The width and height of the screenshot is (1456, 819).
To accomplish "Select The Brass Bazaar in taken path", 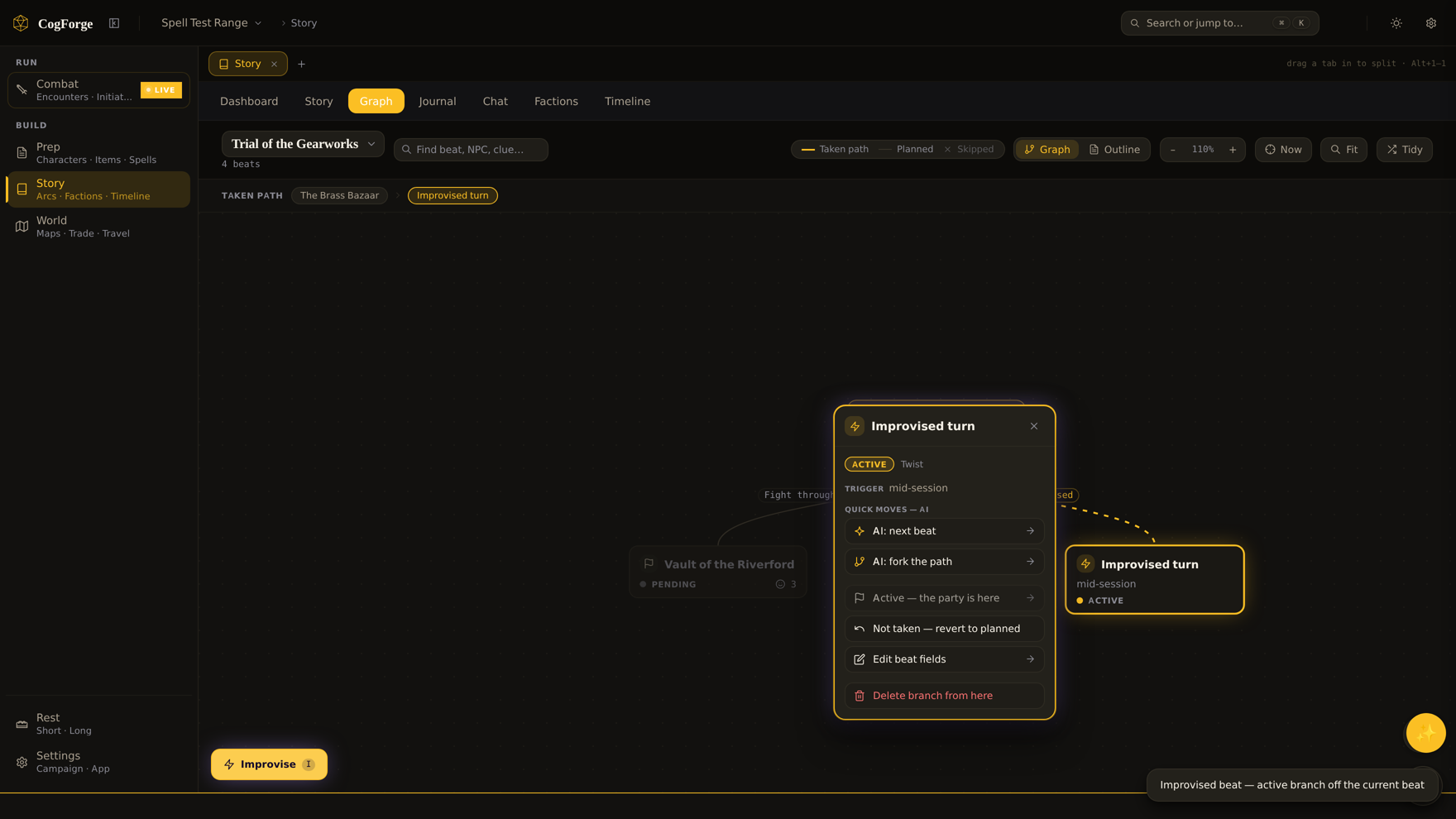I will point(339,196).
